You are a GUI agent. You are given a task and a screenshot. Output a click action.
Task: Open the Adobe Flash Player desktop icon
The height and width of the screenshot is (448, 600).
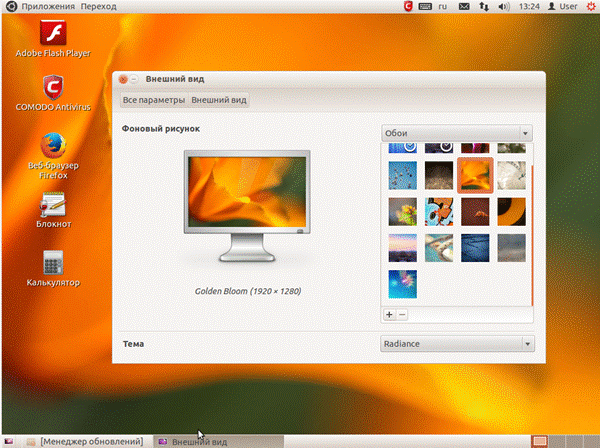click(53, 38)
